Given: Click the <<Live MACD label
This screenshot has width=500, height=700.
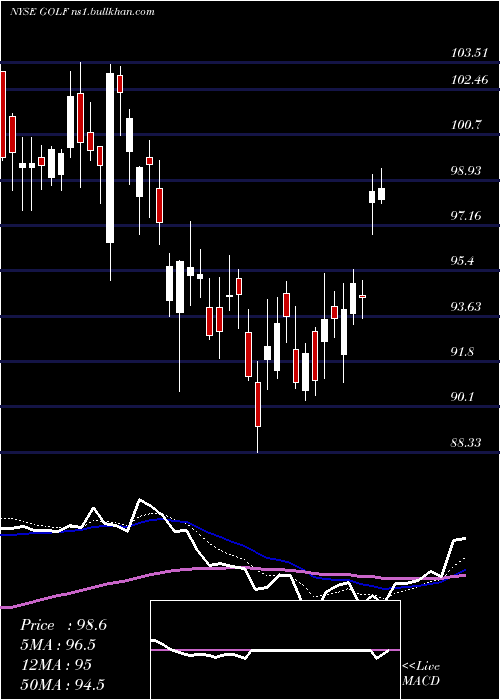Looking at the screenshot, I should [421, 674].
